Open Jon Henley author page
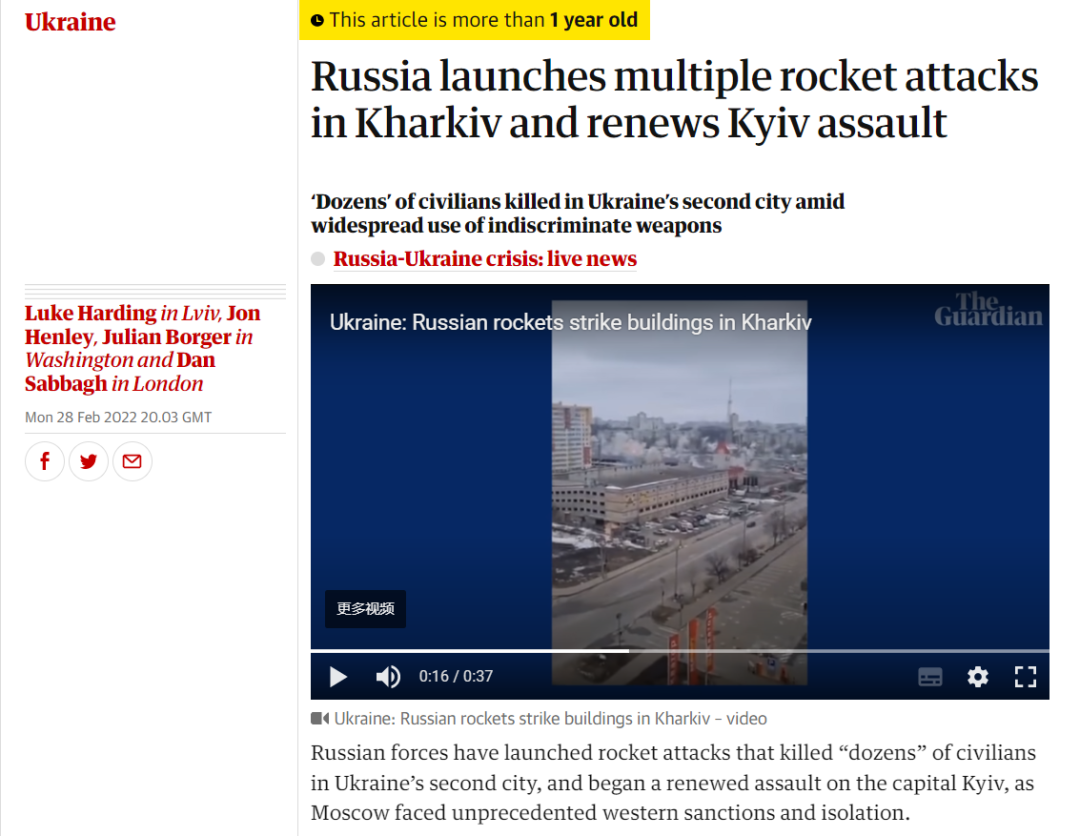Screen dimensions: 1080x836 pos(143,325)
